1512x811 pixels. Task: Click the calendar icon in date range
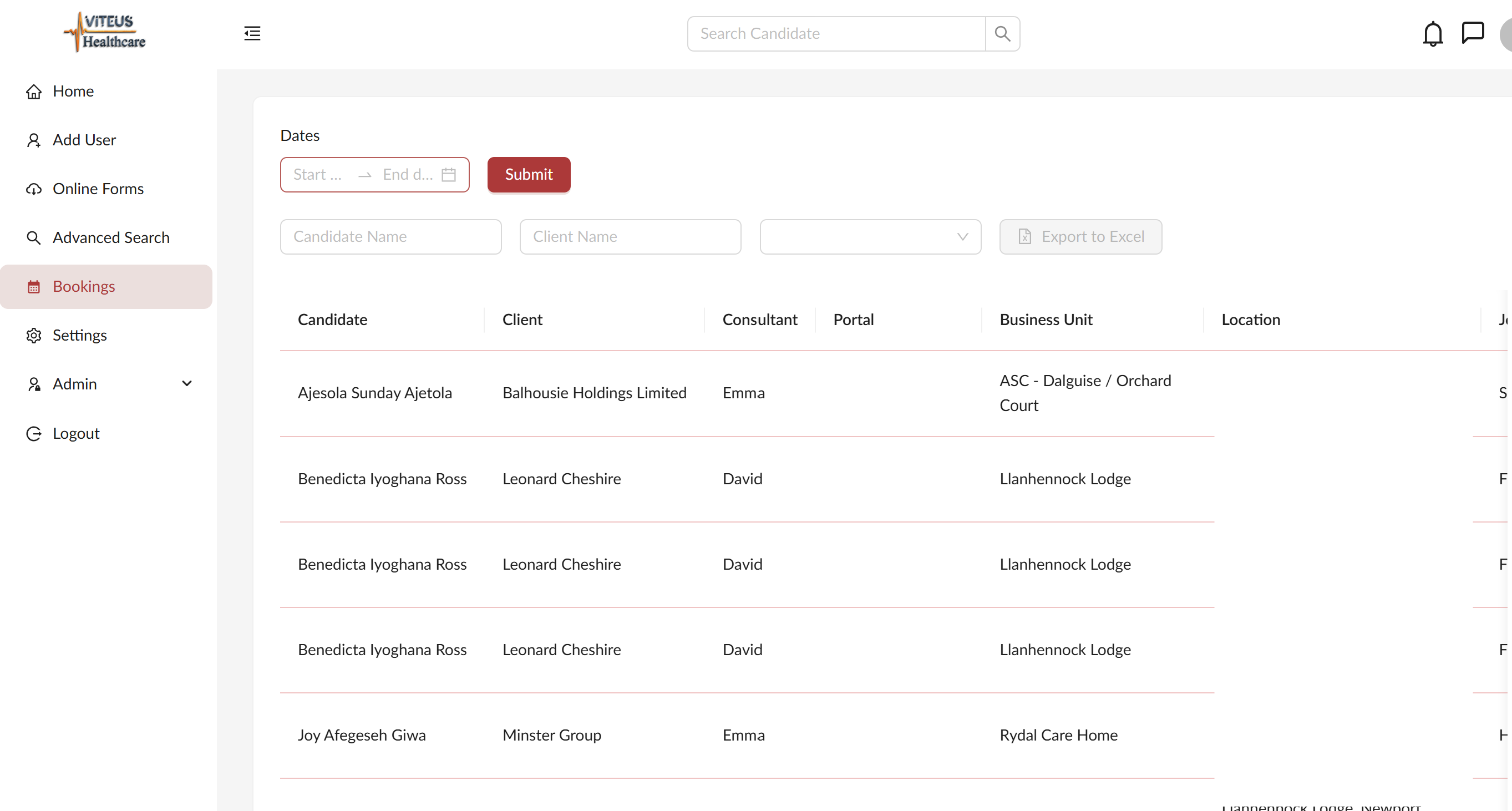[x=448, y=175]
